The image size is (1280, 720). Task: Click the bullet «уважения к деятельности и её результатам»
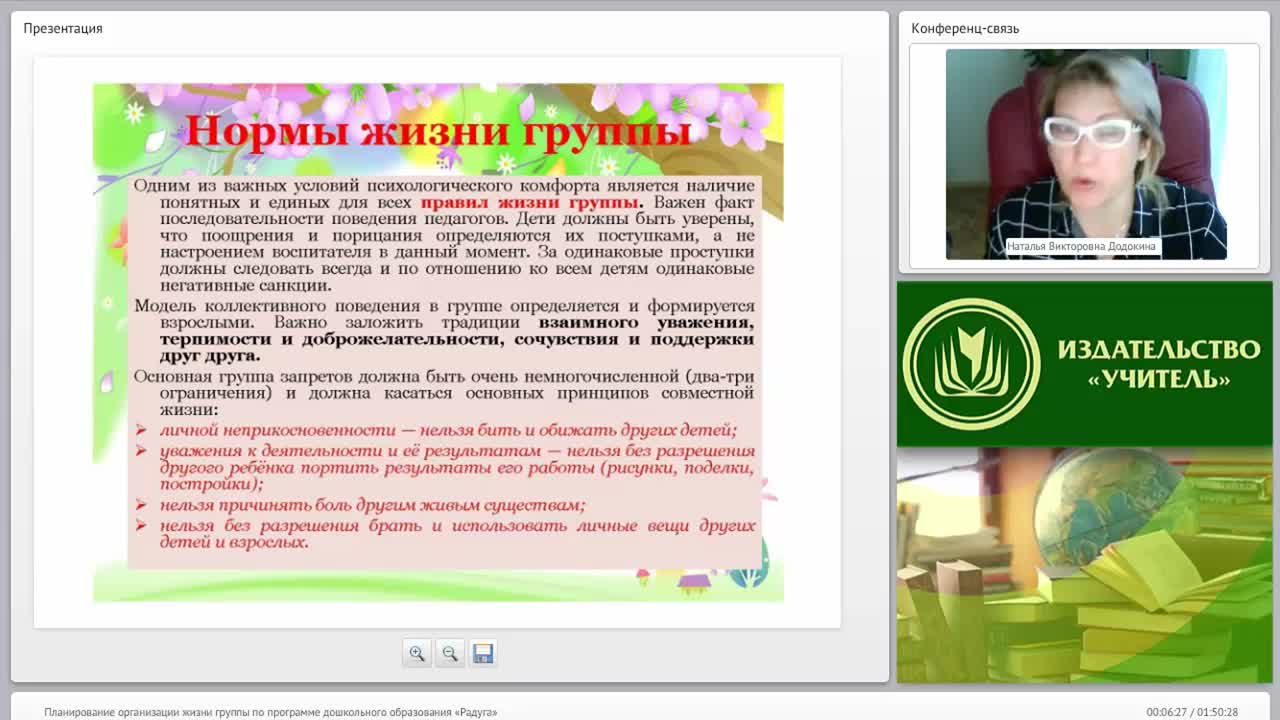click(x=456, y=467)
